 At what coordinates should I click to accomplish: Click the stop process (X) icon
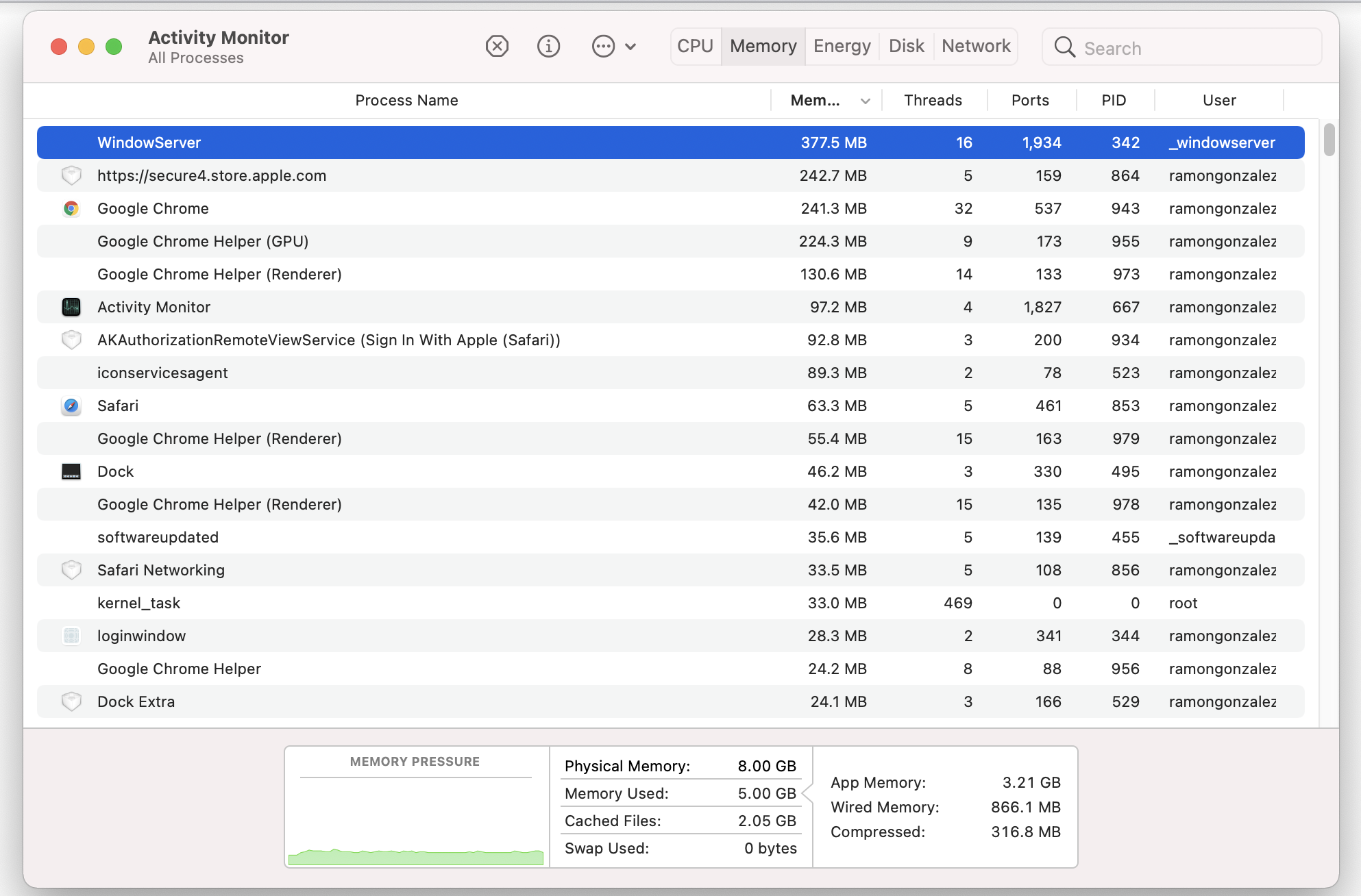[x=497, y=47]
